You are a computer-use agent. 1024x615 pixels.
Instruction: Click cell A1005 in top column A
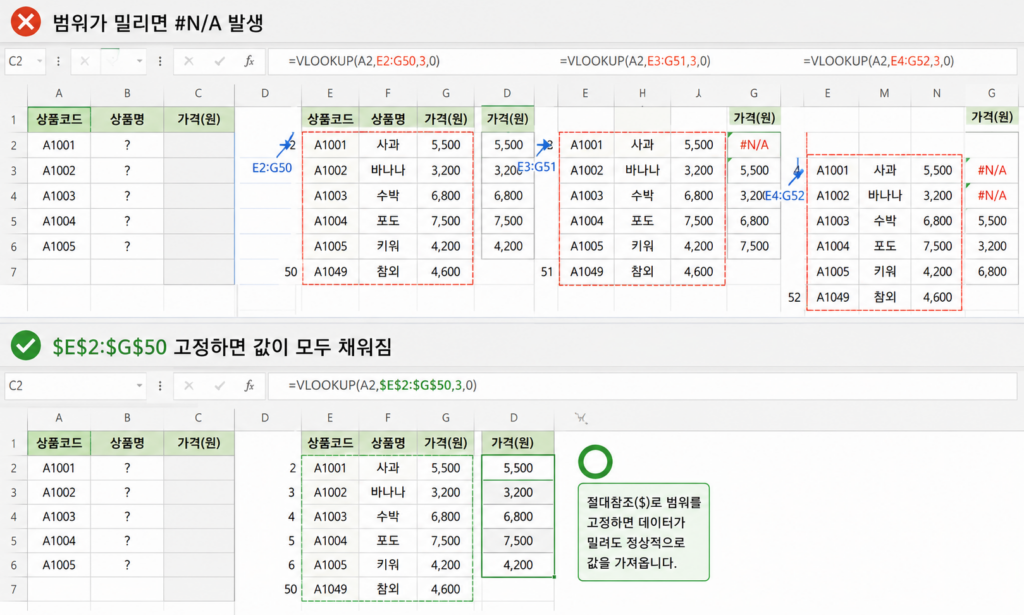(x=59, y=247)
